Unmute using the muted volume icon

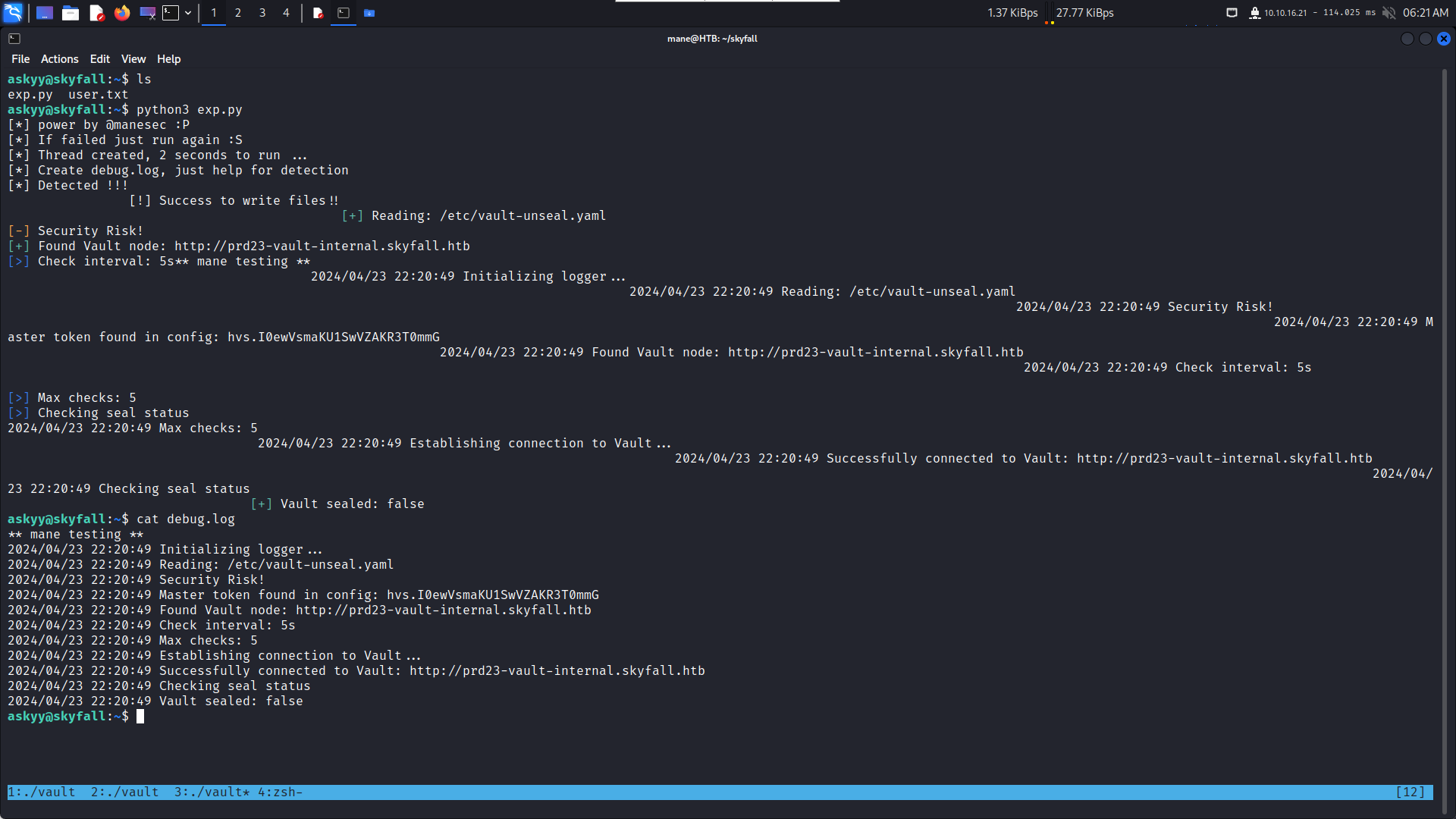pyautogui.click(x=1389, y=13)
